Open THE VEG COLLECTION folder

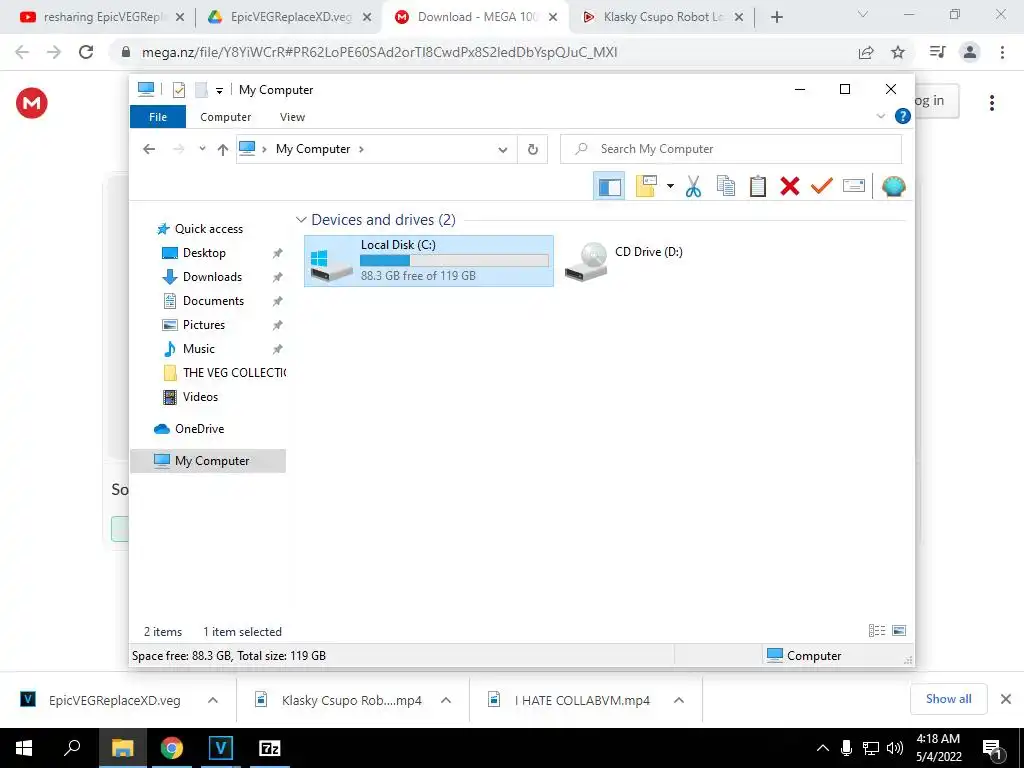click(x=234, y=373)
